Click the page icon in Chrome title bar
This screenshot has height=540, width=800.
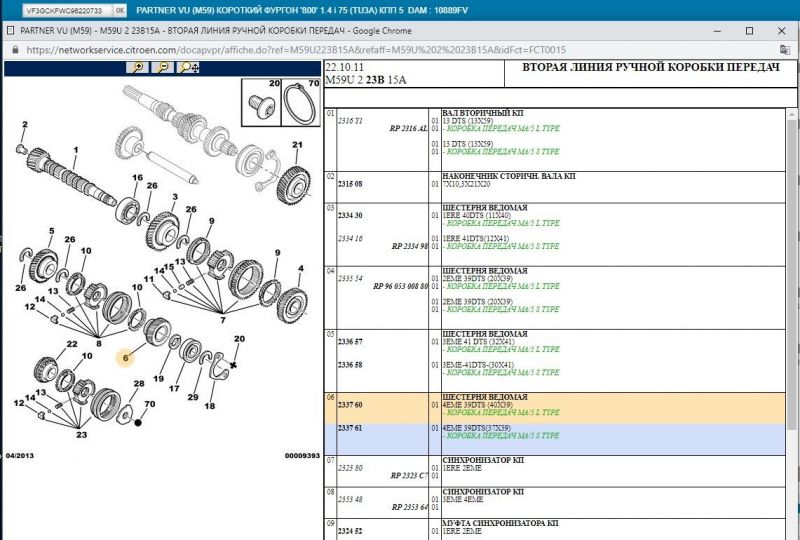(10, 30)
